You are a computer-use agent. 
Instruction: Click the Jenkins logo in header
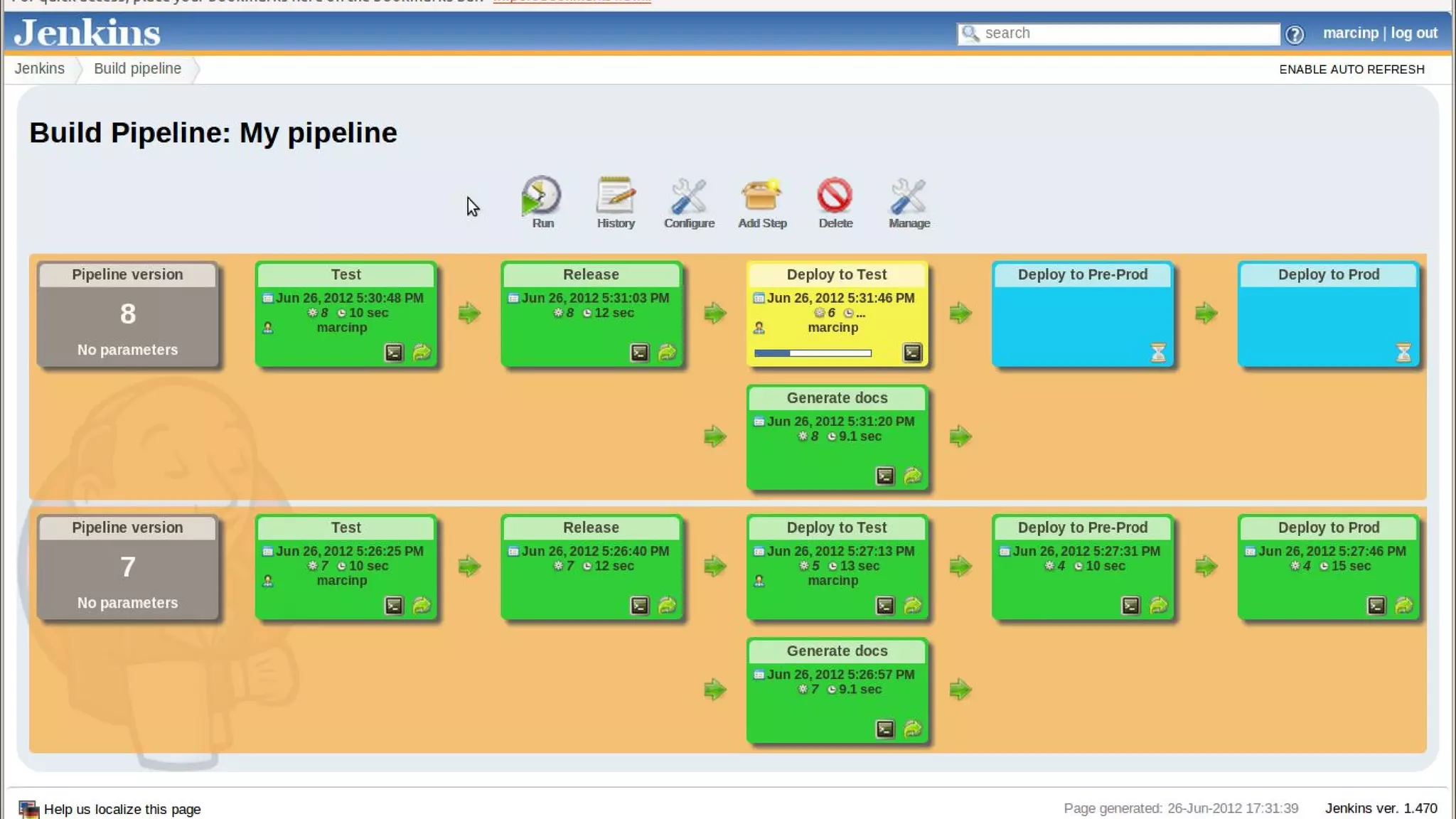(x=87, y=33)
